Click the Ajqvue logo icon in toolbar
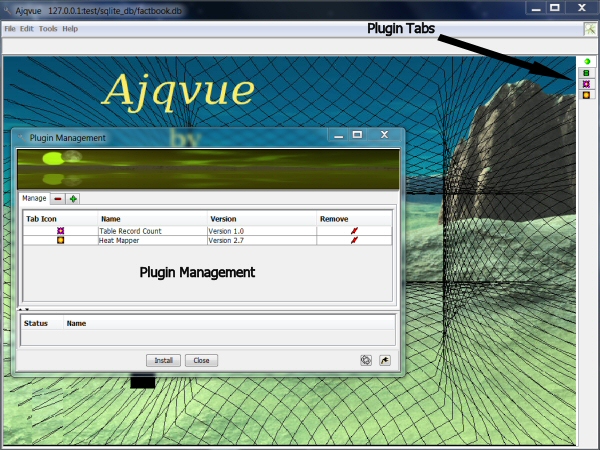This screenshot has width=600, height=450. 590,29
